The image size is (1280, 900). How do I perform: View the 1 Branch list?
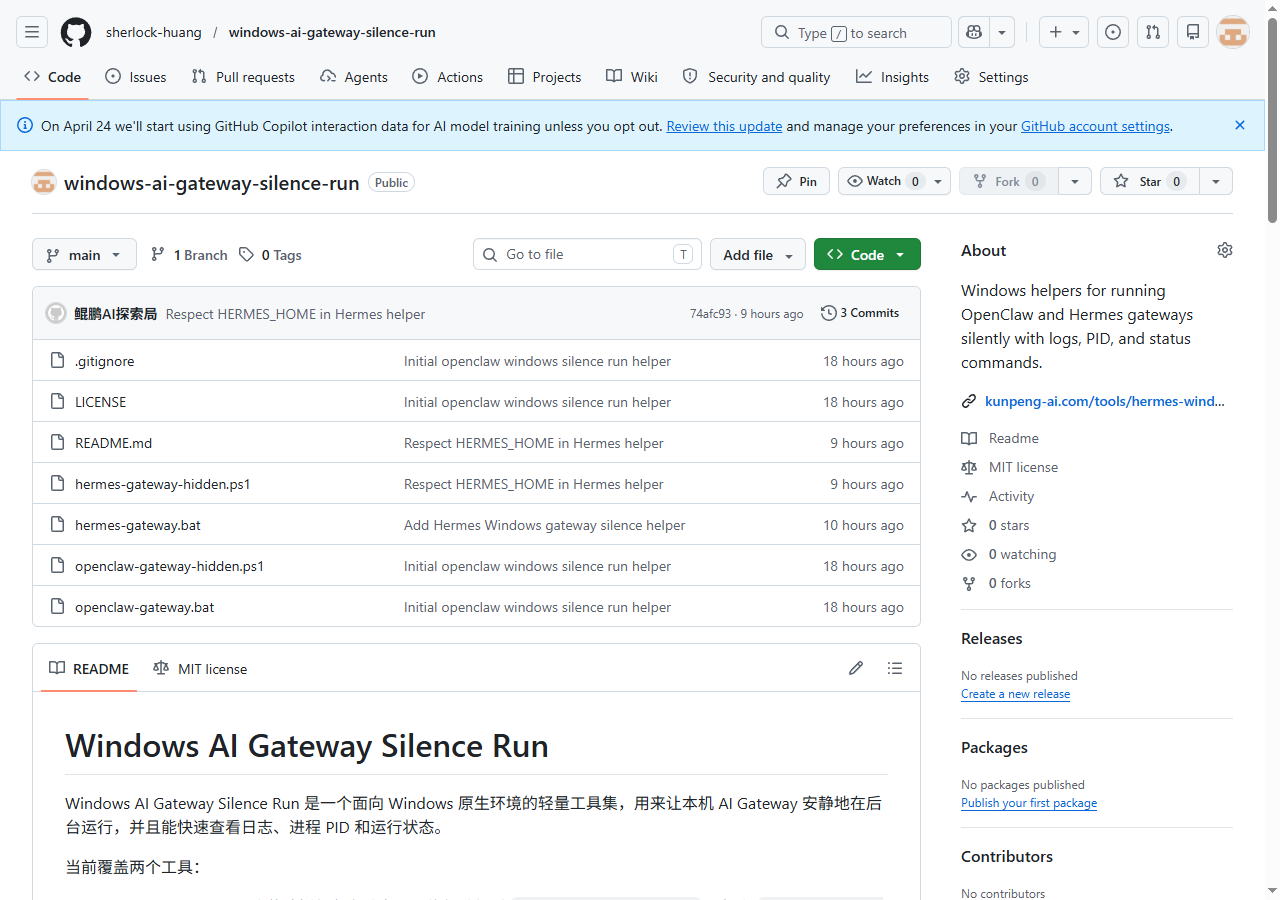(x=189, y=255)
